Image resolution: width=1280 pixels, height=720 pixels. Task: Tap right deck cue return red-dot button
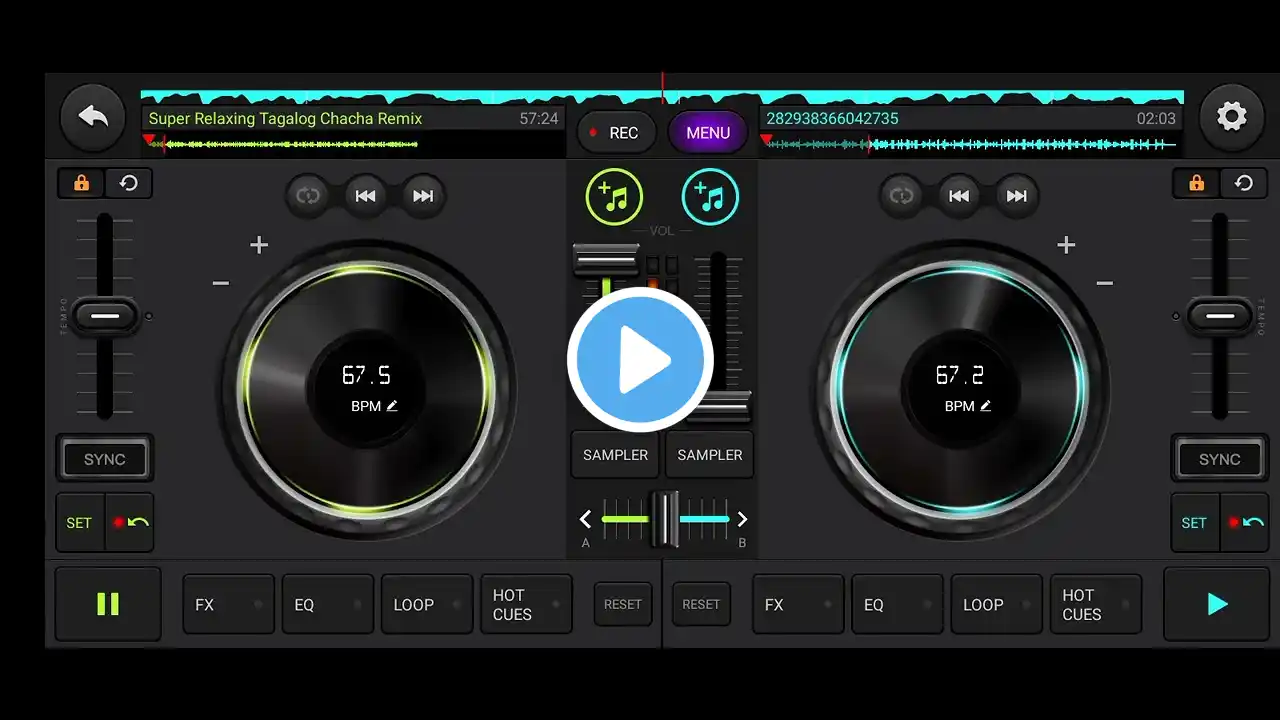click(x=1245, y=522)
